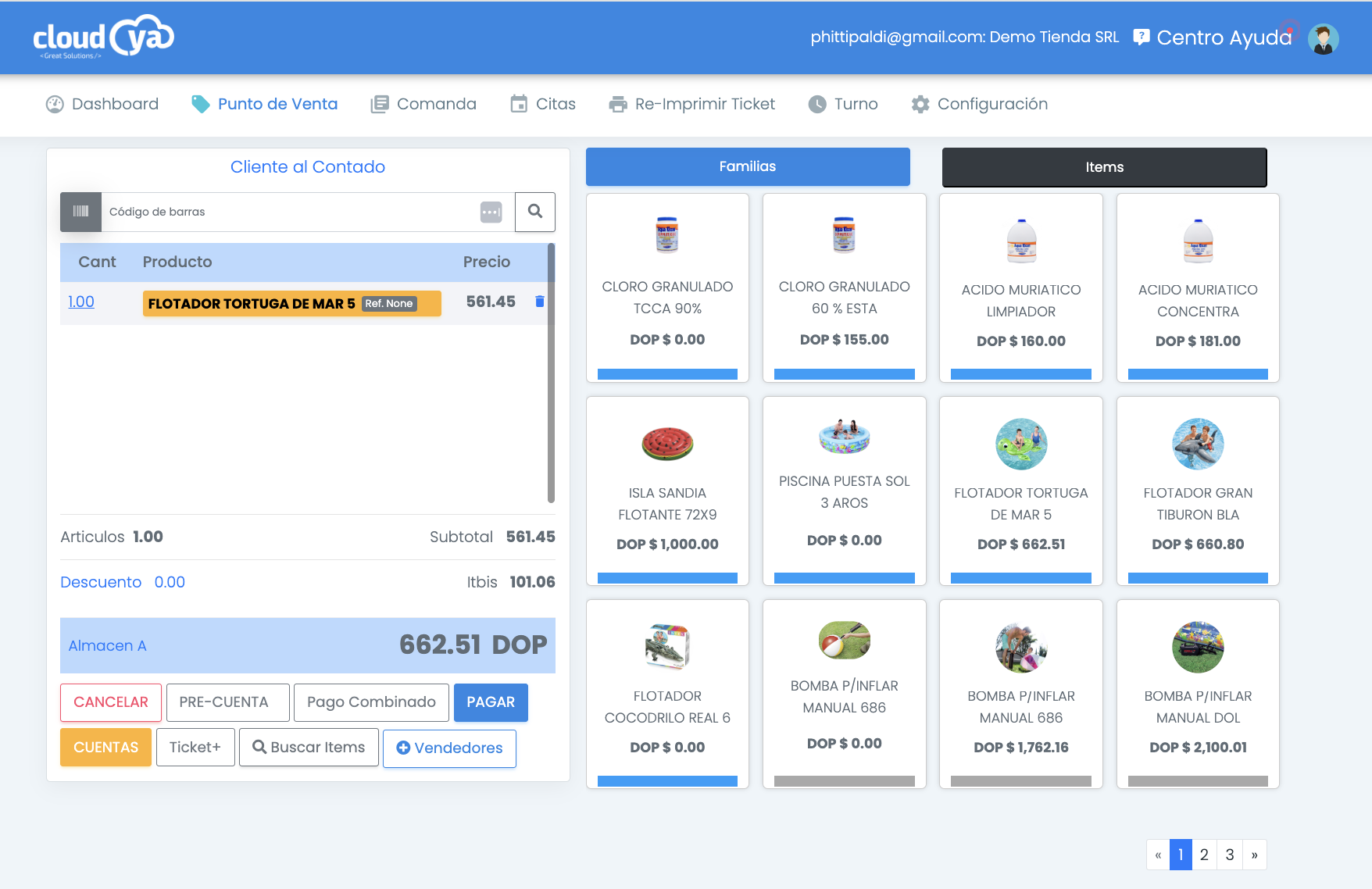This screenshot has width=1372, height=889.
Task: Click the CANCELAR button
Action: (x=111, y=702)
